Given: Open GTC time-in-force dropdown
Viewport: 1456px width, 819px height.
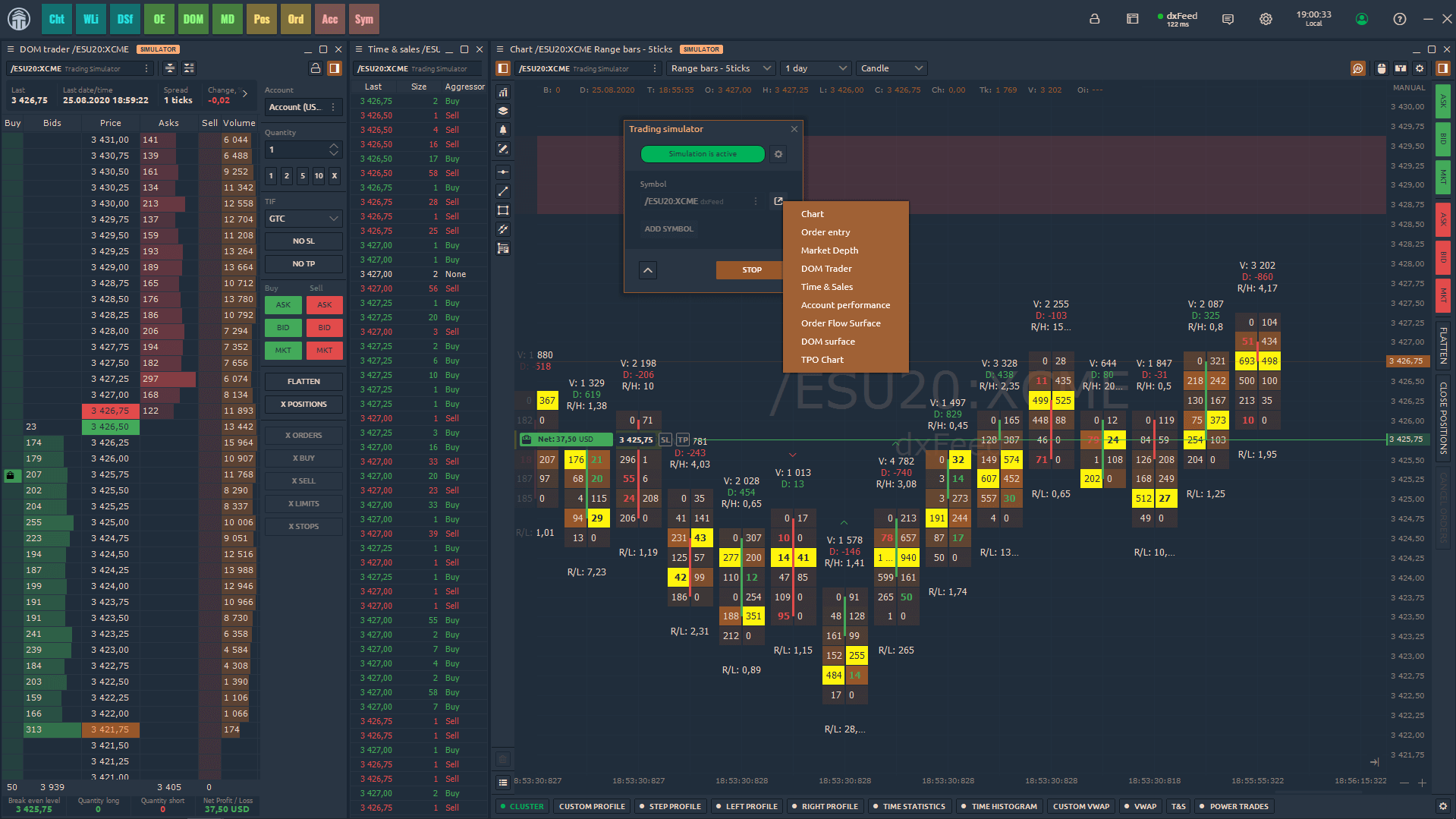Looking at the screenshot, I should pyautogui.click(x=303, y=219).
